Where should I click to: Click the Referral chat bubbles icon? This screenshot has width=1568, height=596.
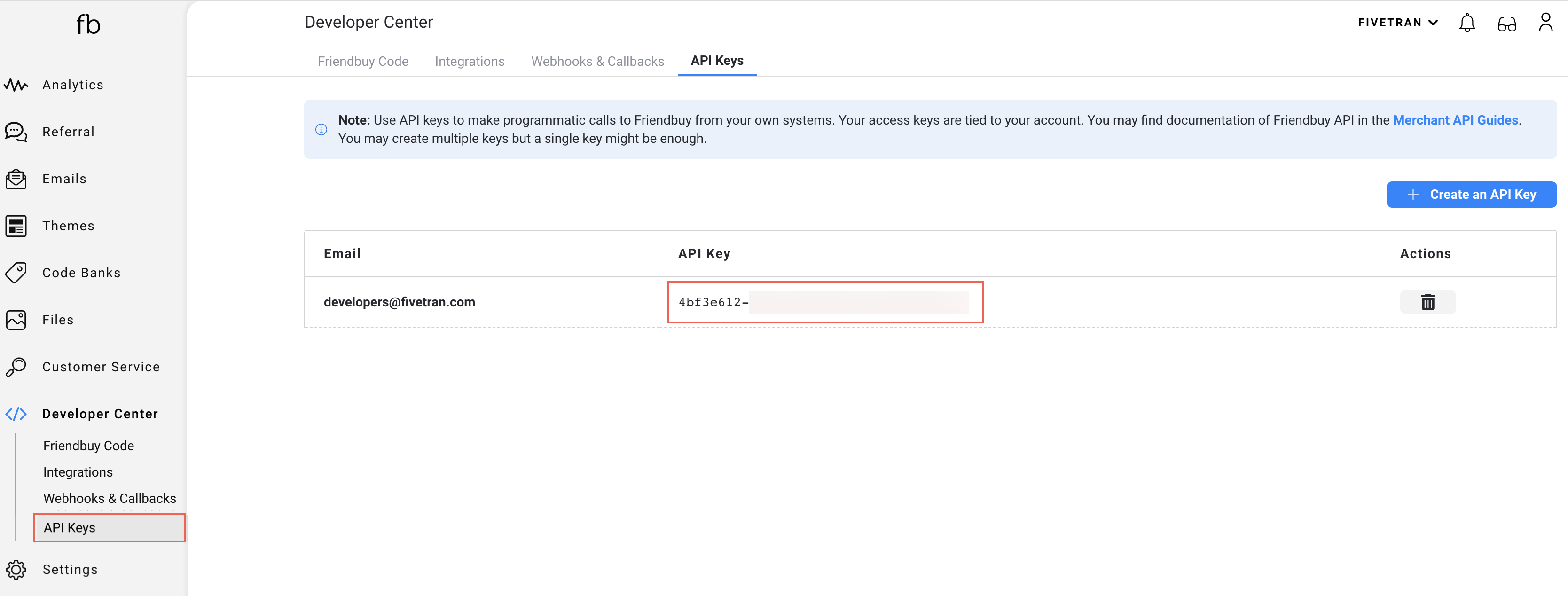click(x=16, y=132)
